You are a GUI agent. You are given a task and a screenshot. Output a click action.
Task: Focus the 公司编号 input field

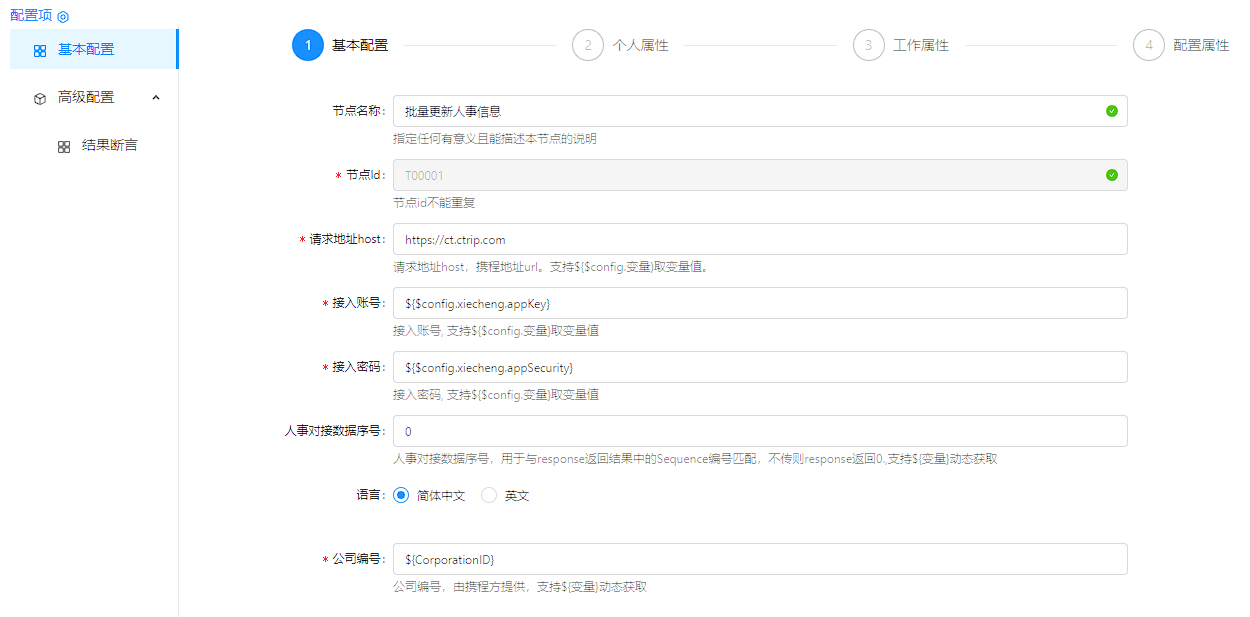pos(760,559)
